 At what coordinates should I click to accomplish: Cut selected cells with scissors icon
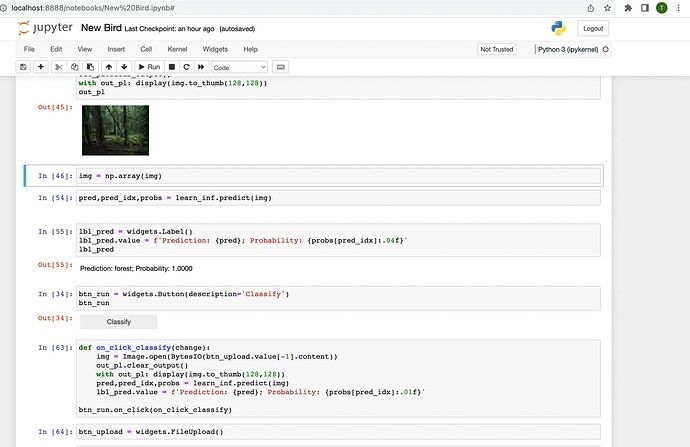(x=59, y=67)
